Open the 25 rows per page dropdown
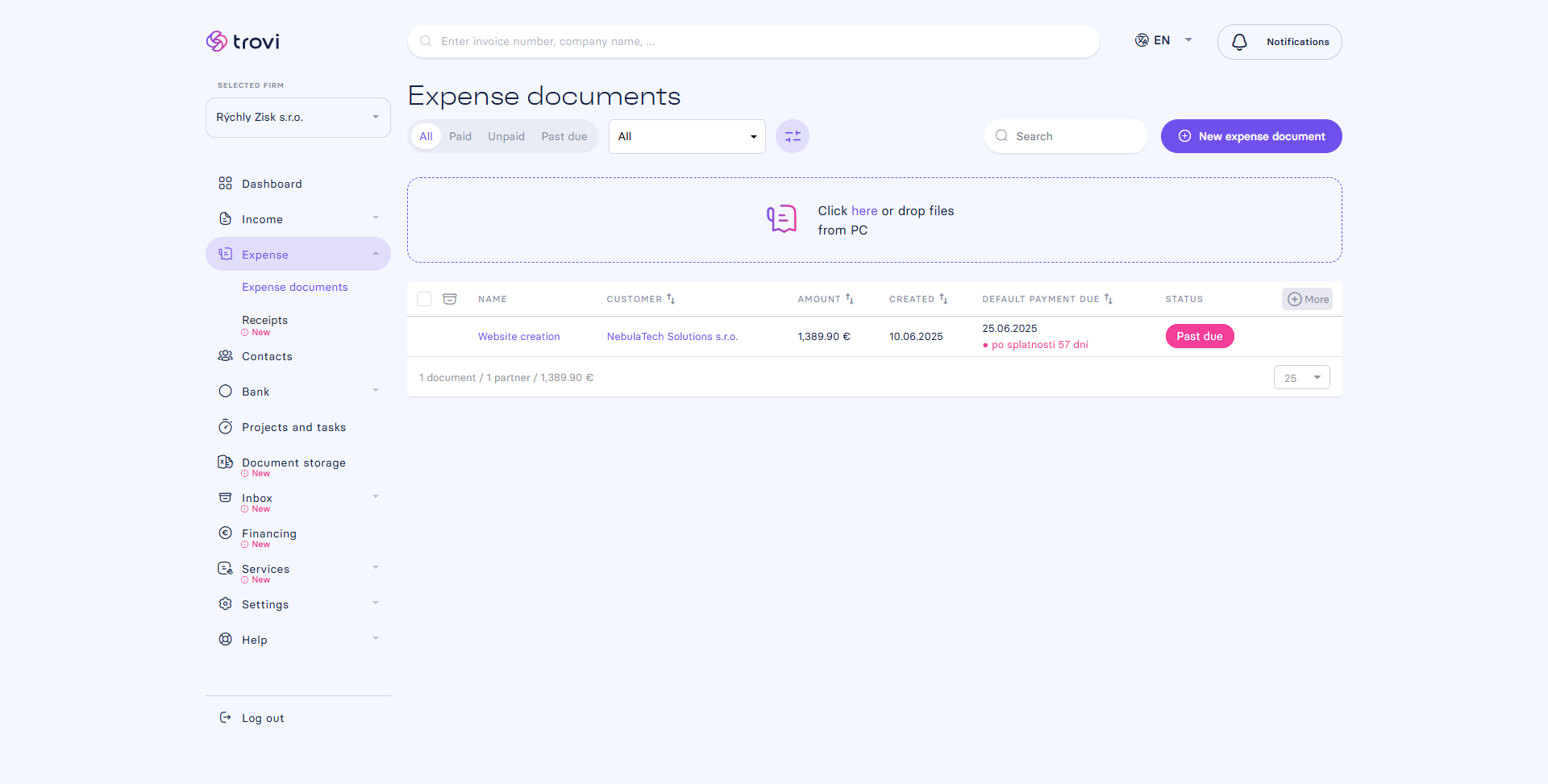This screenshot has height=784, width=1548. 1302,378
